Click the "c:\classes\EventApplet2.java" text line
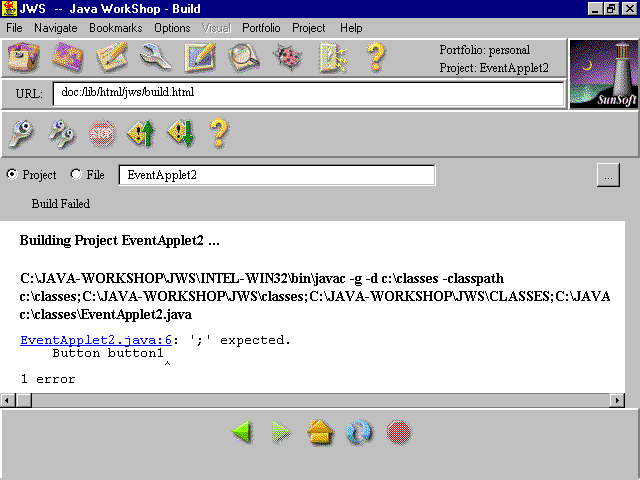 point(106,315)
